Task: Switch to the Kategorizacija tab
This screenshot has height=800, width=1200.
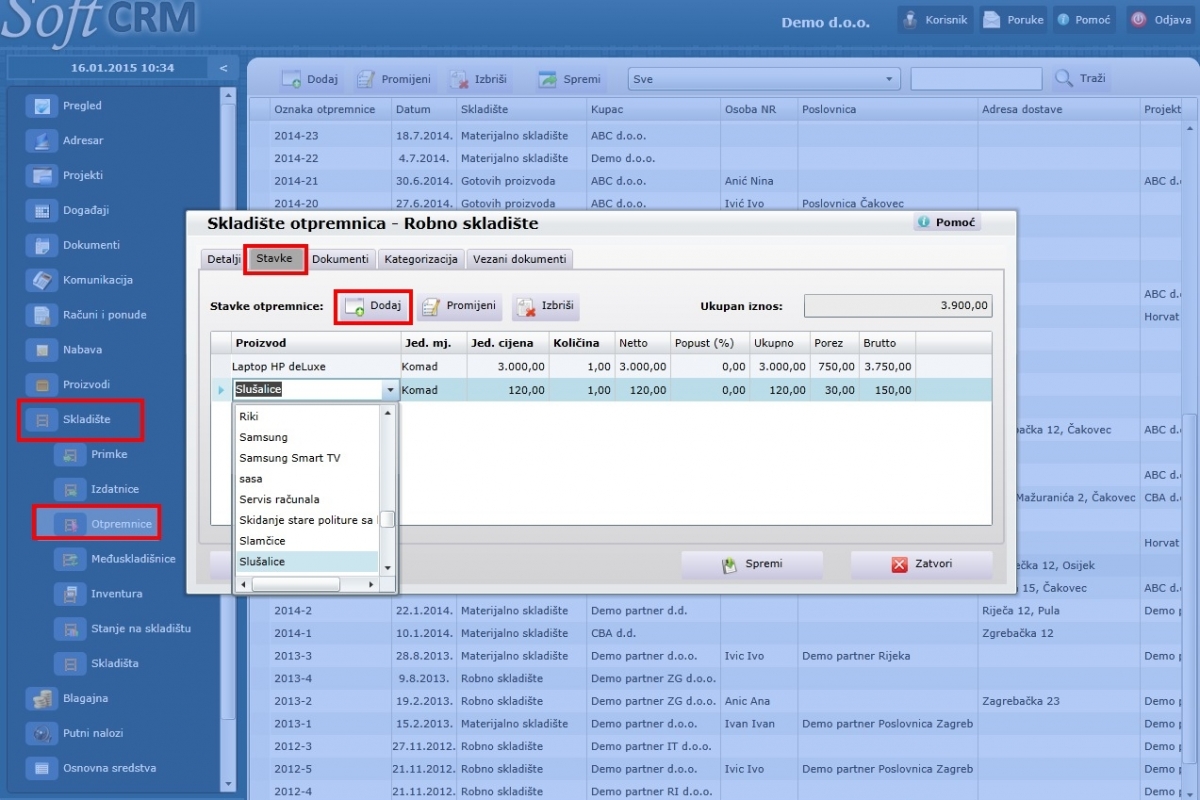Action: (421, 259)
